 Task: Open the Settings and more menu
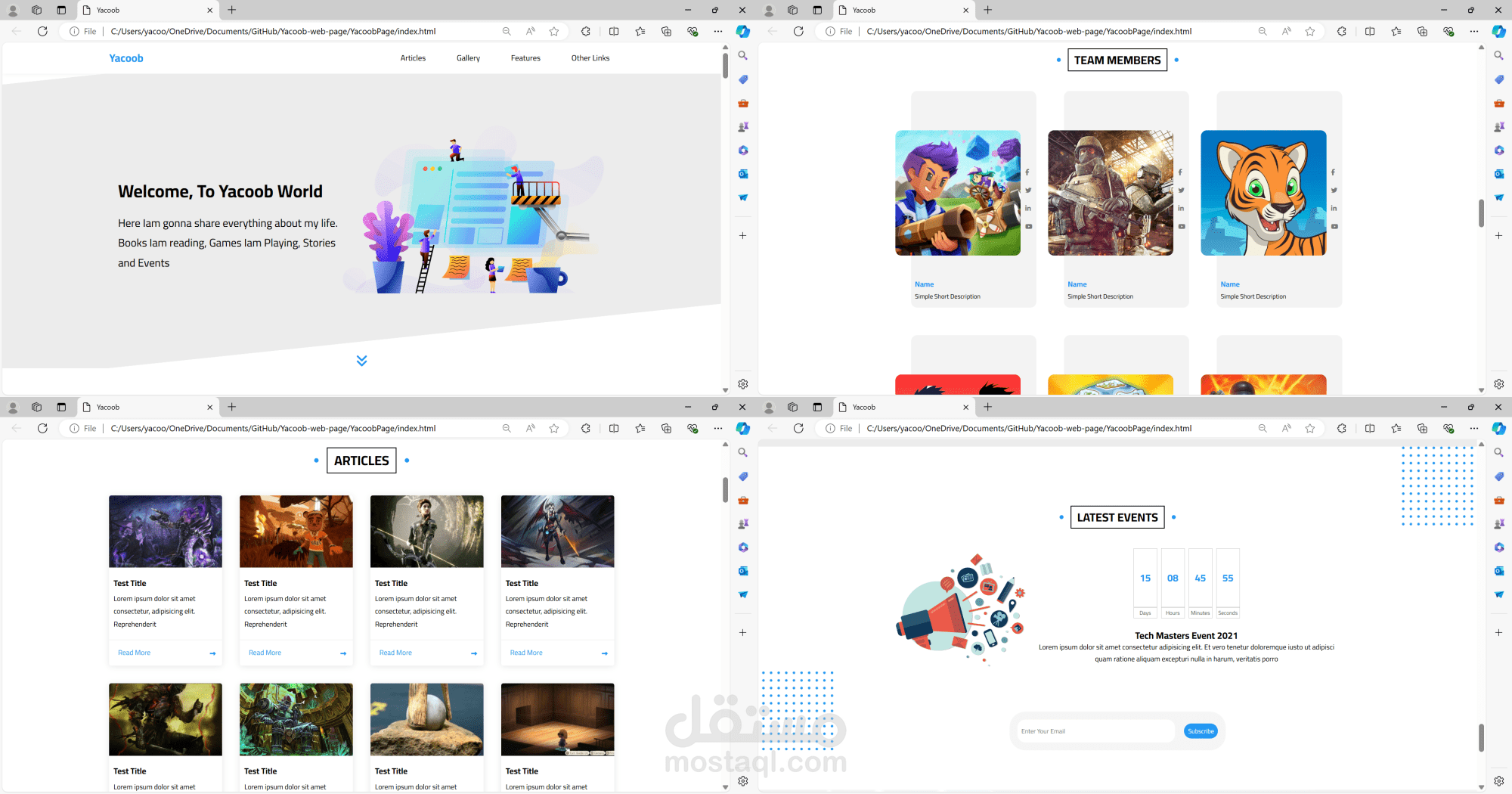(x=717, y=31)
